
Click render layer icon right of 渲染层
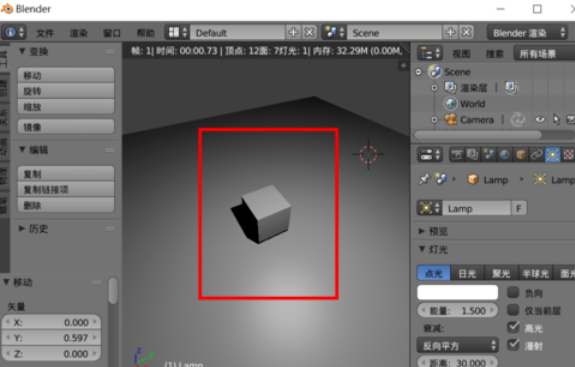(512, 88)
